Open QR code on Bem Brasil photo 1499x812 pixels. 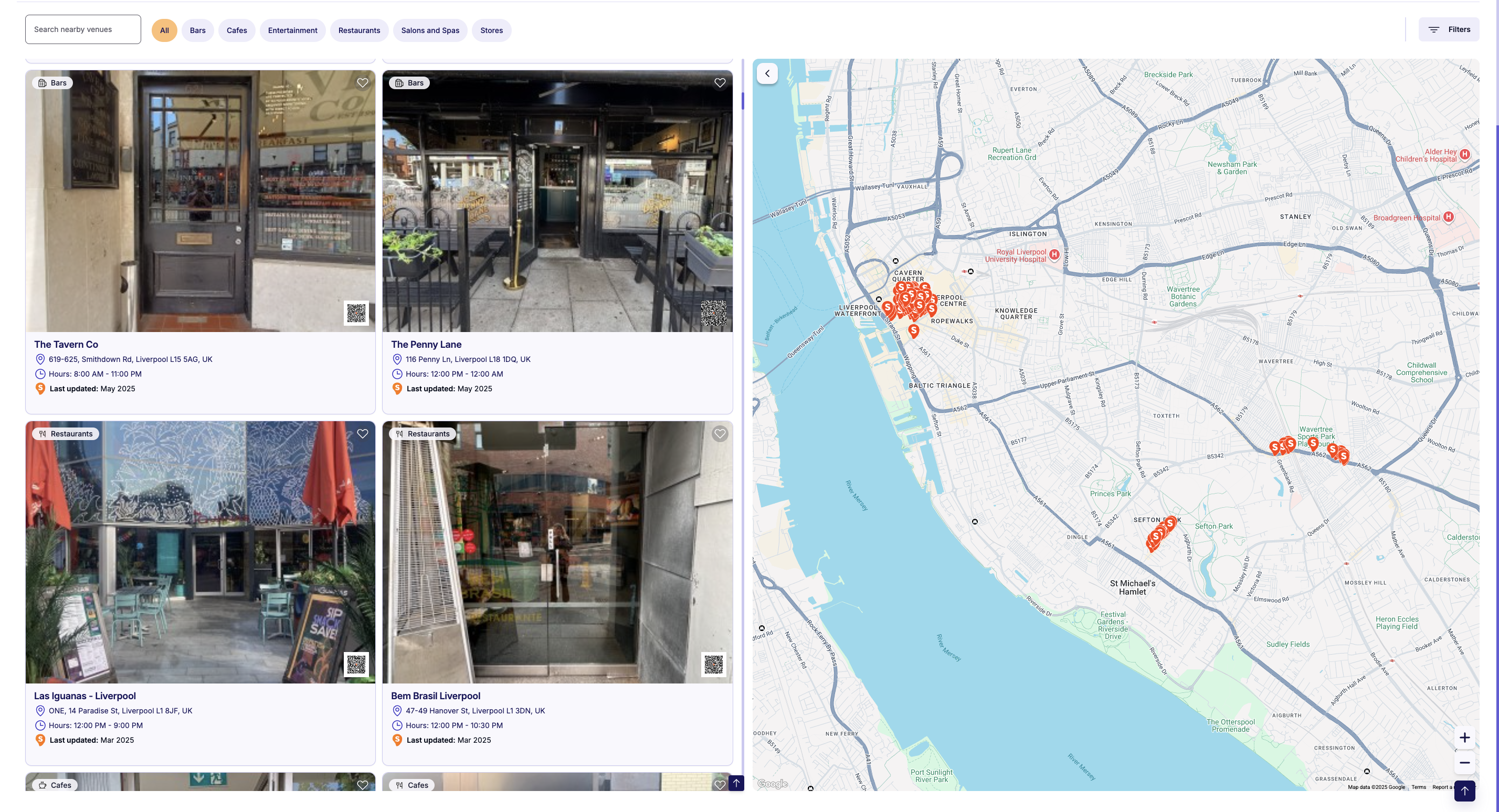point(713,664)
